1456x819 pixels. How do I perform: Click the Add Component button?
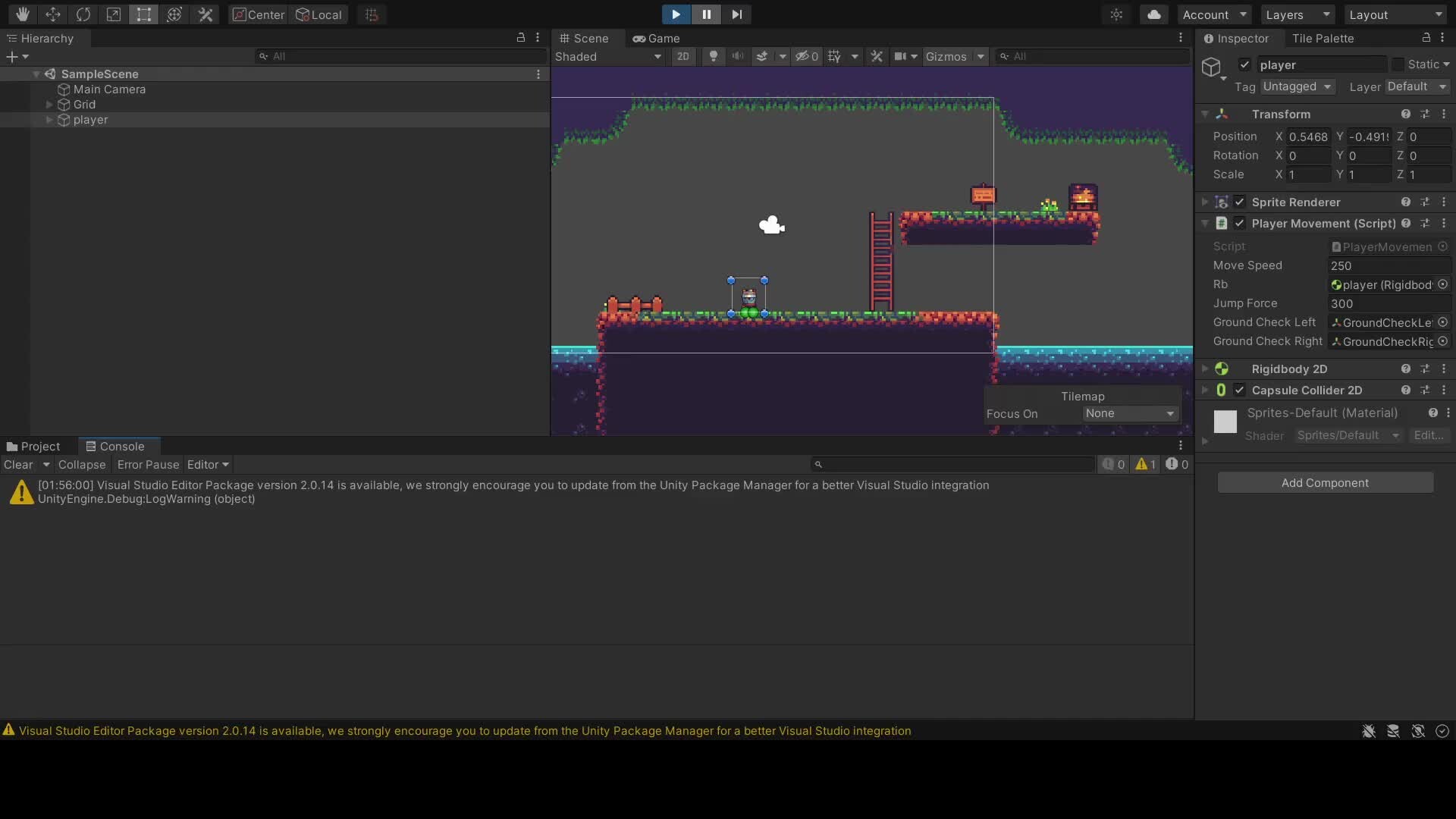1326,482
